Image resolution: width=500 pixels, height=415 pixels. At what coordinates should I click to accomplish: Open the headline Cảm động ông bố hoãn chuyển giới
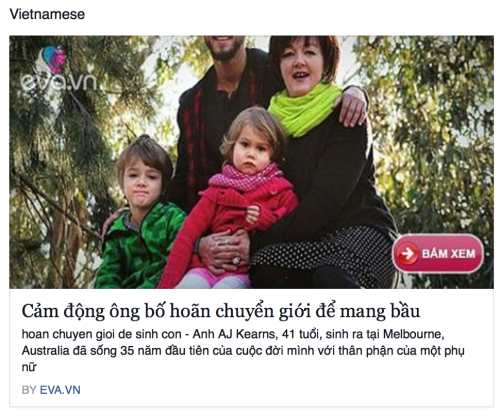[221, 311]
